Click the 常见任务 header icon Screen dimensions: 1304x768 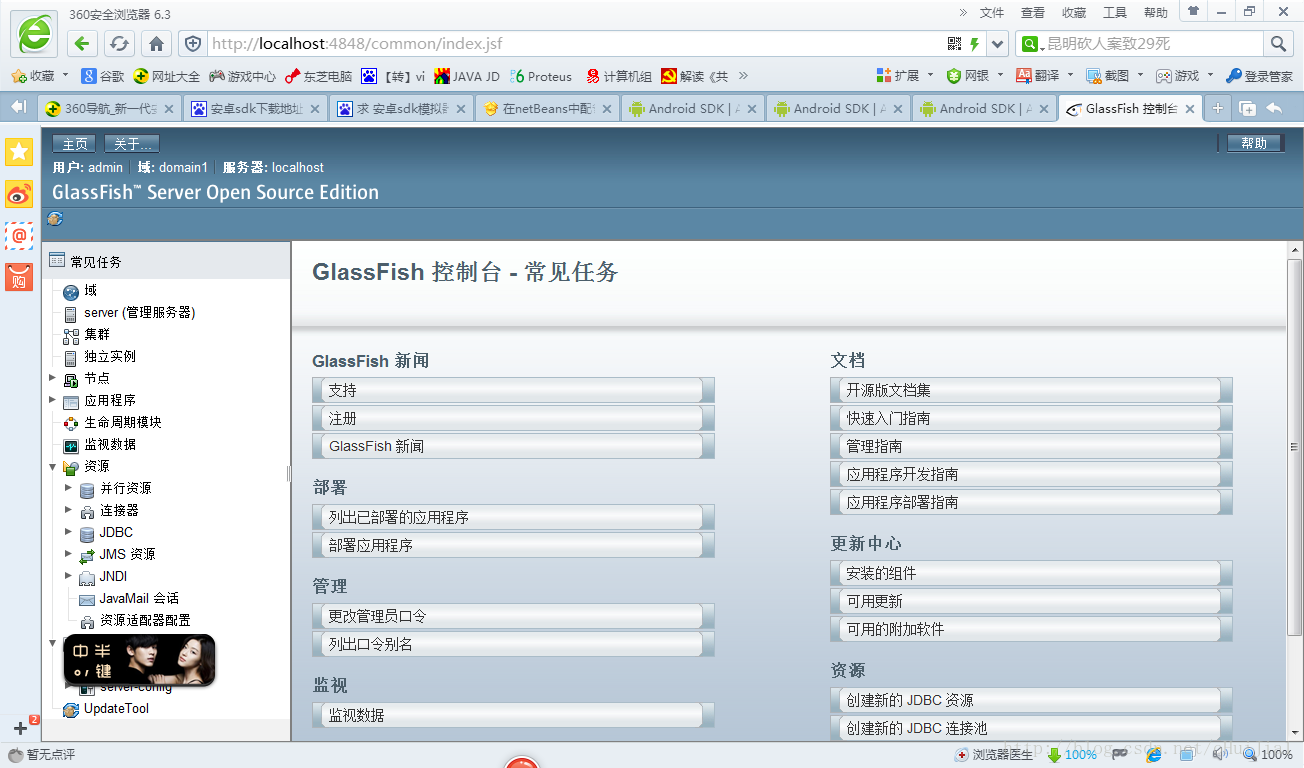click(57, 260)
